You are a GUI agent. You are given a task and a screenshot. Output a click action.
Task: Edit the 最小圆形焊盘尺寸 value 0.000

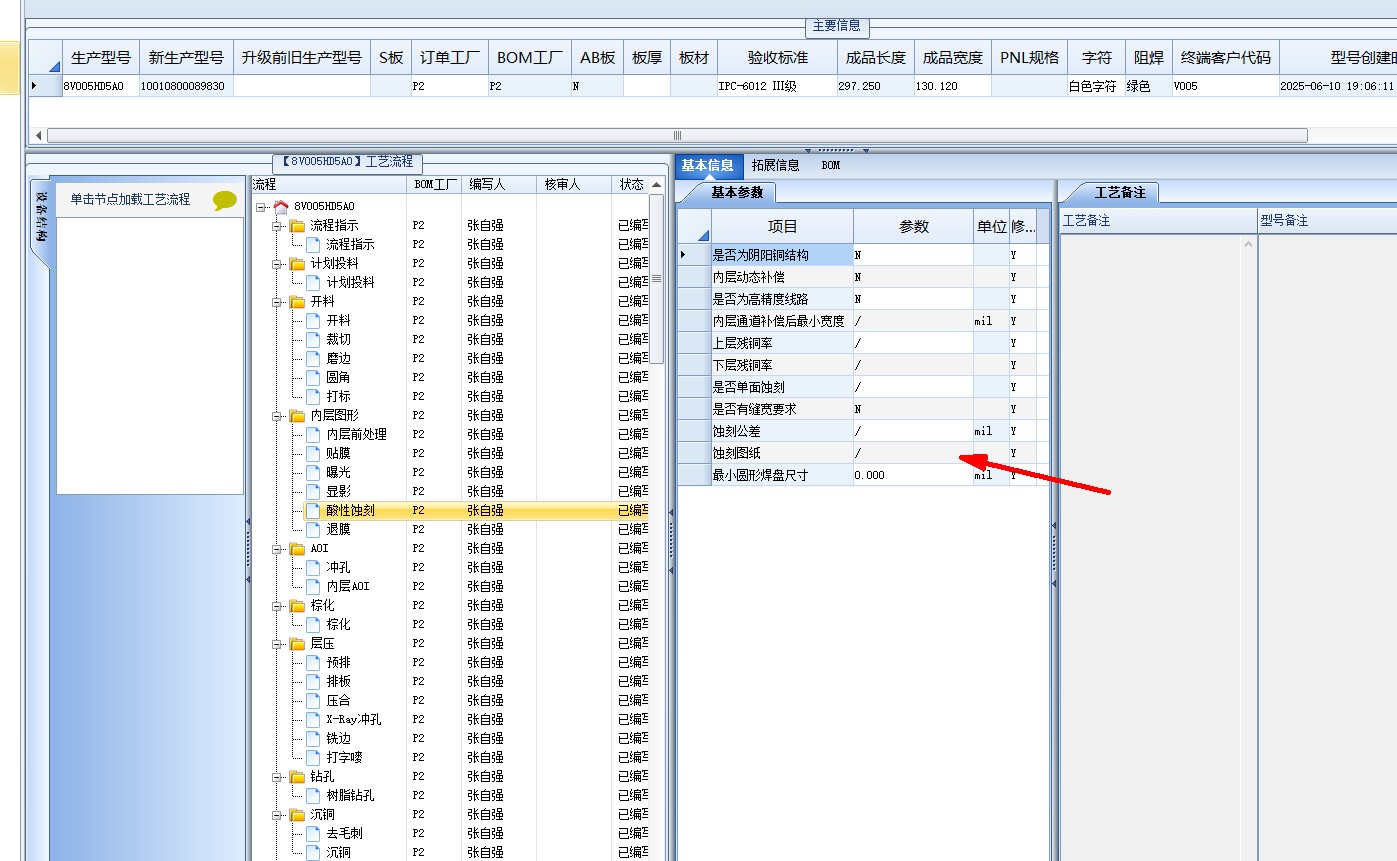[913, 475]
